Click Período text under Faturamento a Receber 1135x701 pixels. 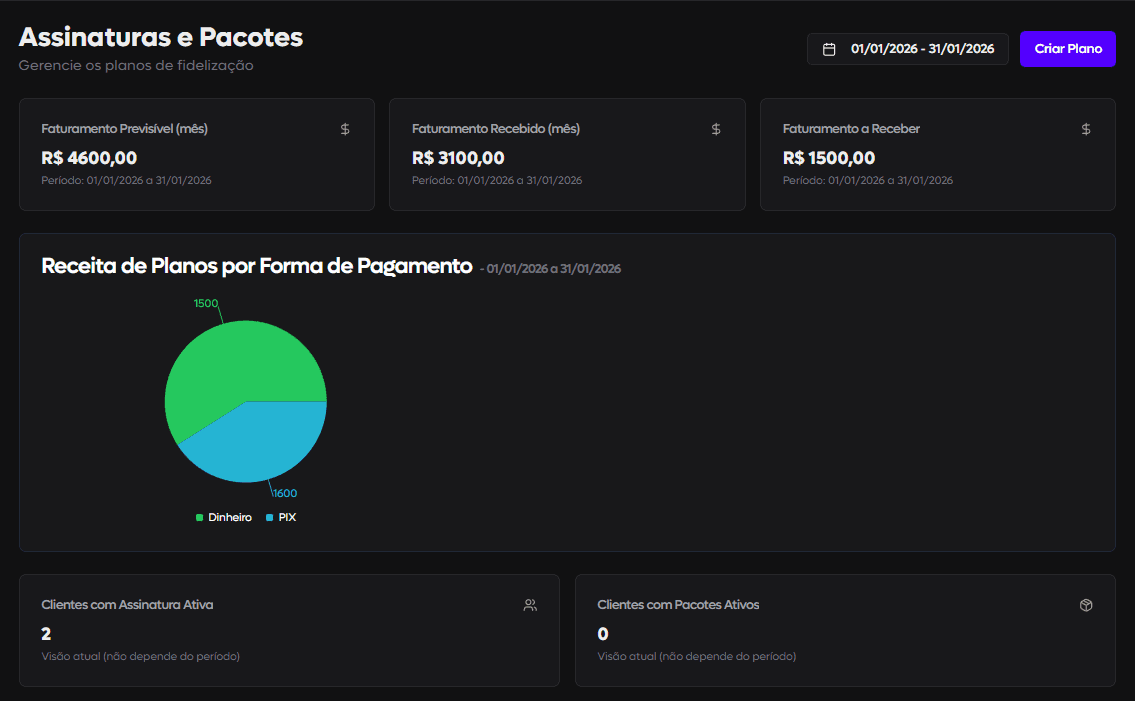tap(868, 180)
